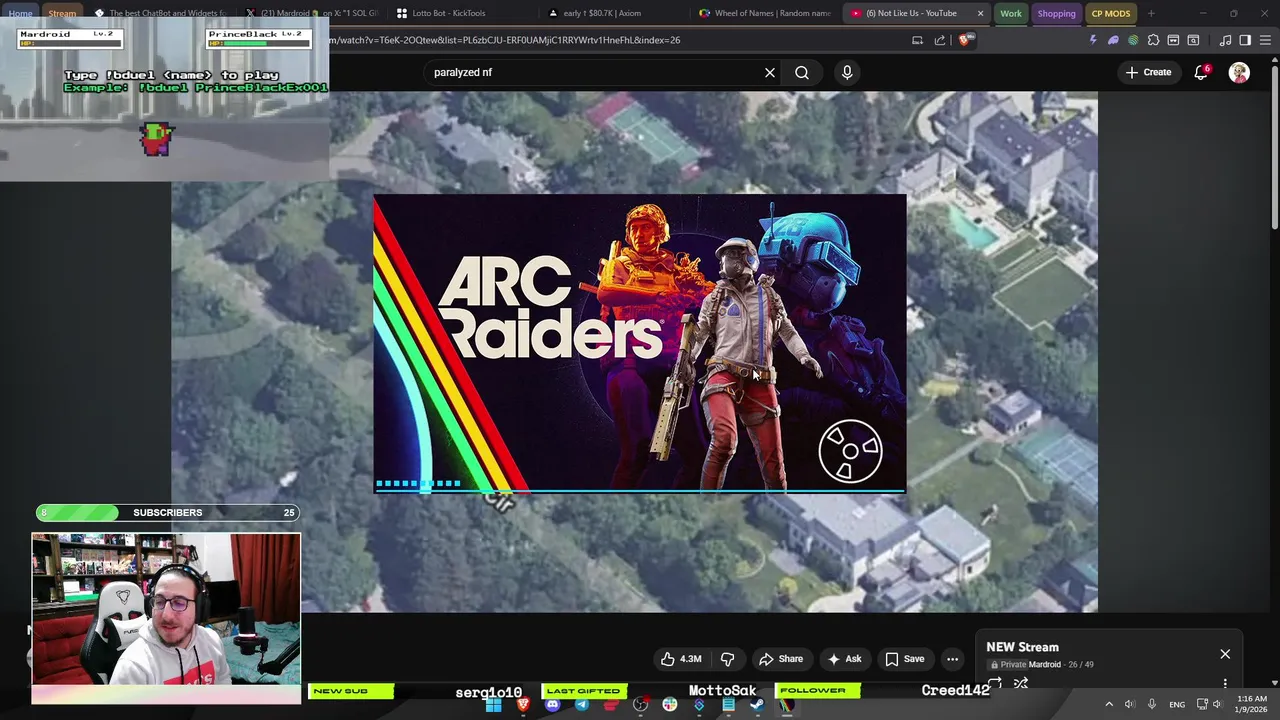Image resolution: width=1280 pixels, height=720 pixels.
Task: Clear the 'paralyzed nf' search text
Action: click(770, 72)
